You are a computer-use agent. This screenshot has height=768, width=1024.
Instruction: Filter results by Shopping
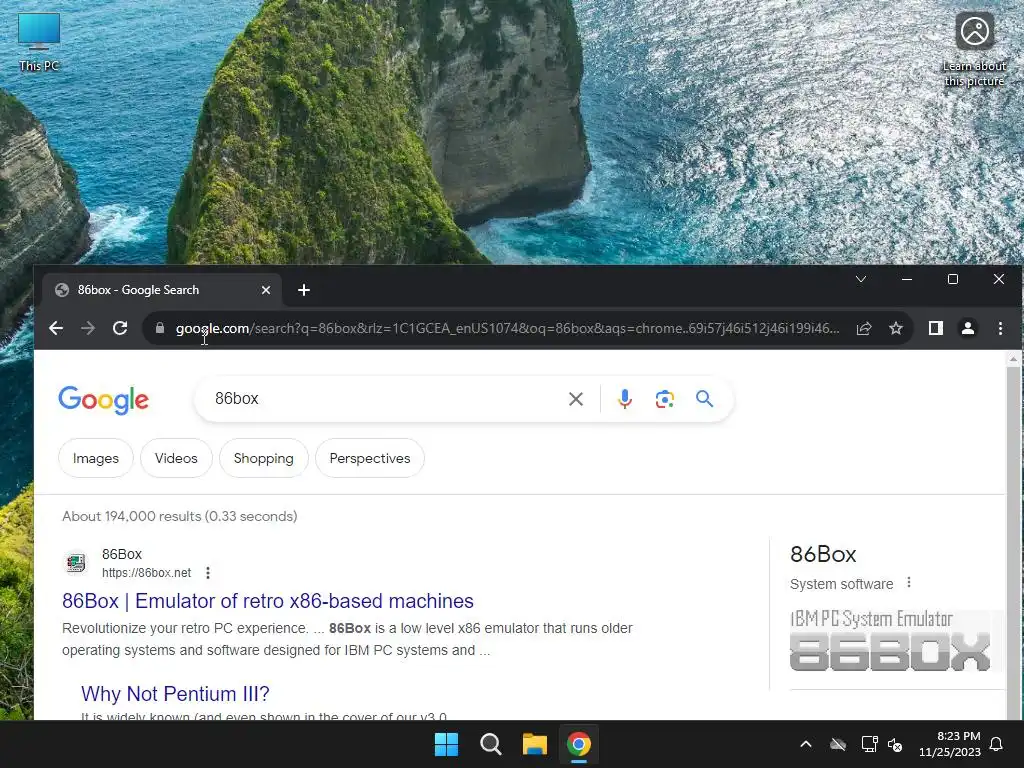[x=264, y=458]
